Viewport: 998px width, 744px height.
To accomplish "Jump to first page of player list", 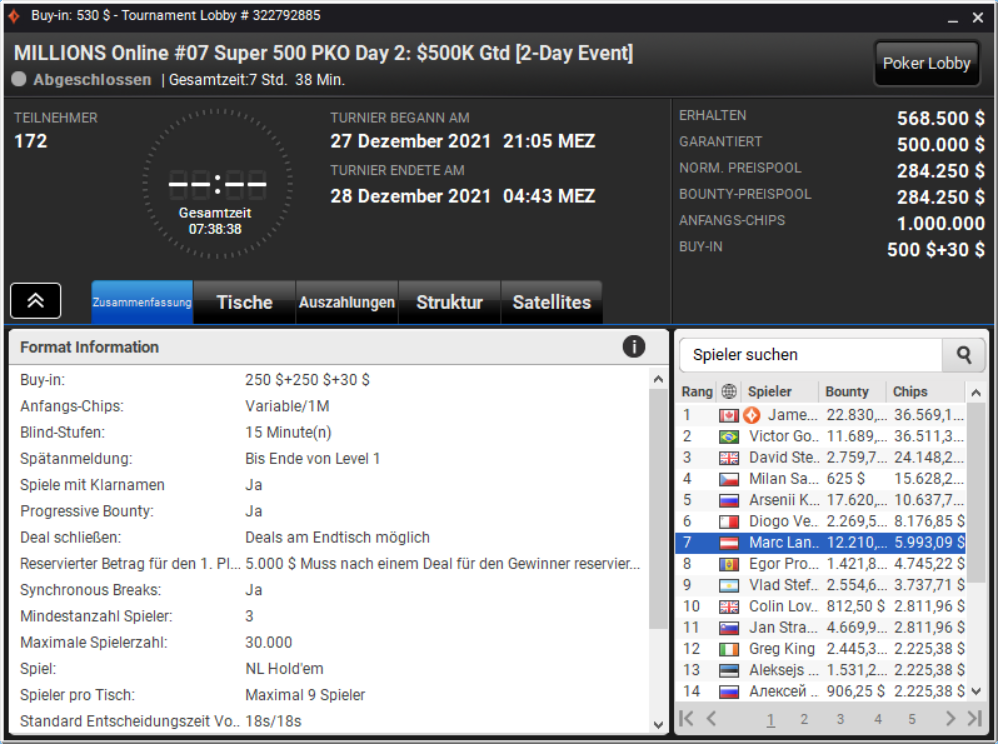I will click(686, 719).
